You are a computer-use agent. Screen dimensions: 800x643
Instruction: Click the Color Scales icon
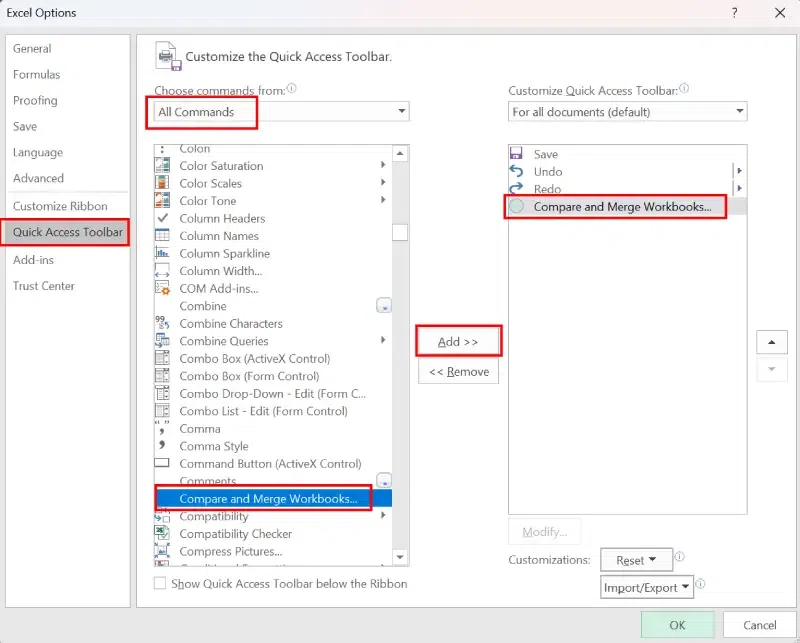click(x=162, y=183)
